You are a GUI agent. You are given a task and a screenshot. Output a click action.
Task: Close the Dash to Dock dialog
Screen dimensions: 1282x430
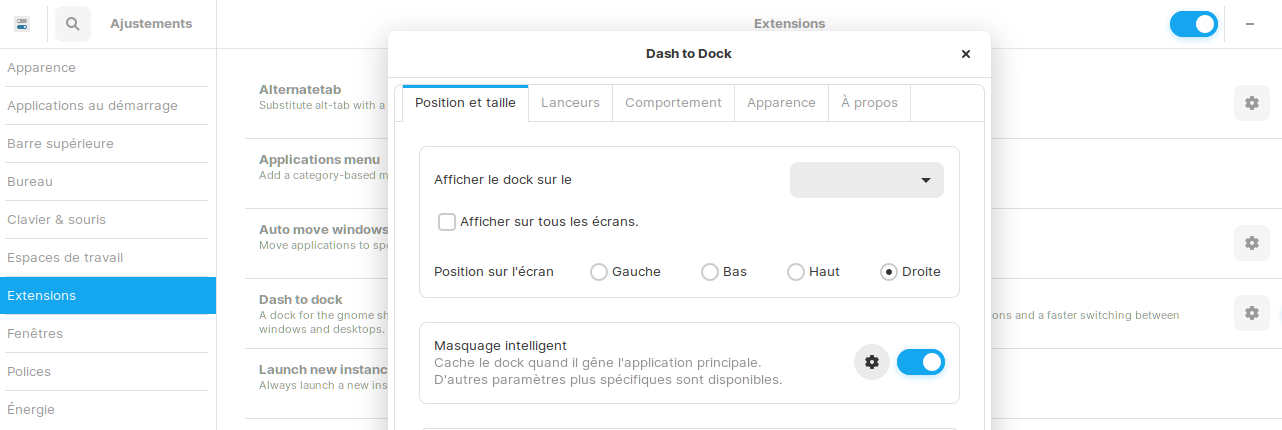[x=965, y=54]
